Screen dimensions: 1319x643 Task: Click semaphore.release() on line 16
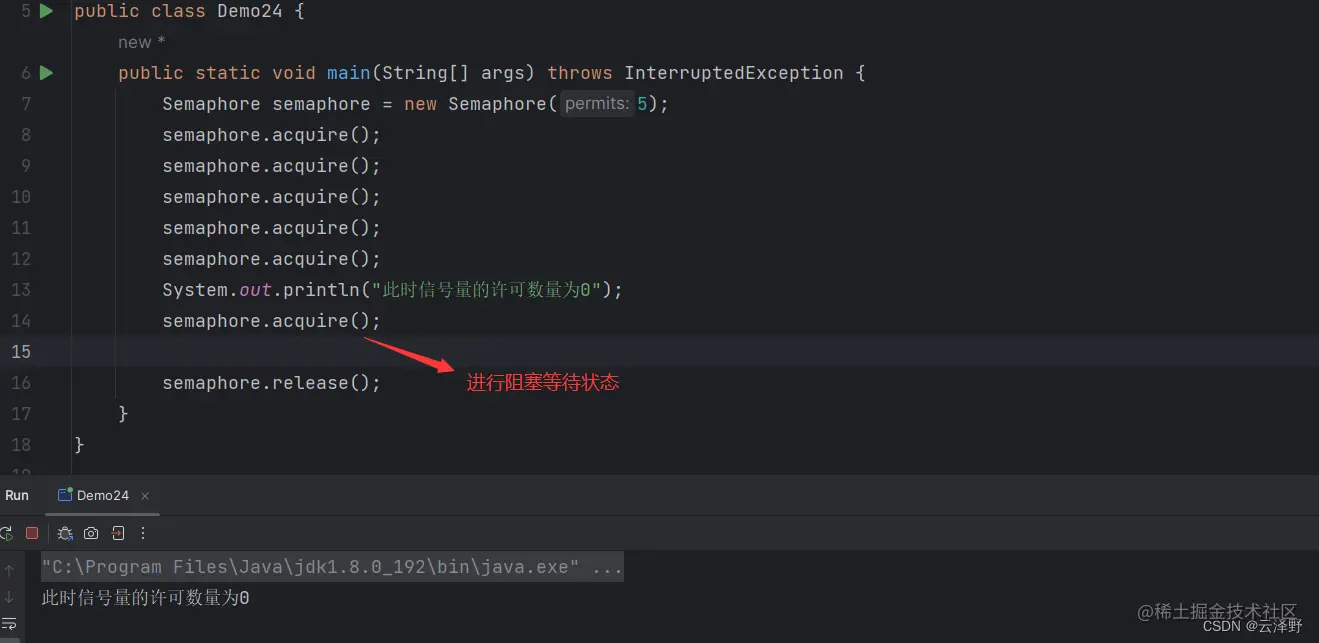(272, 383)
